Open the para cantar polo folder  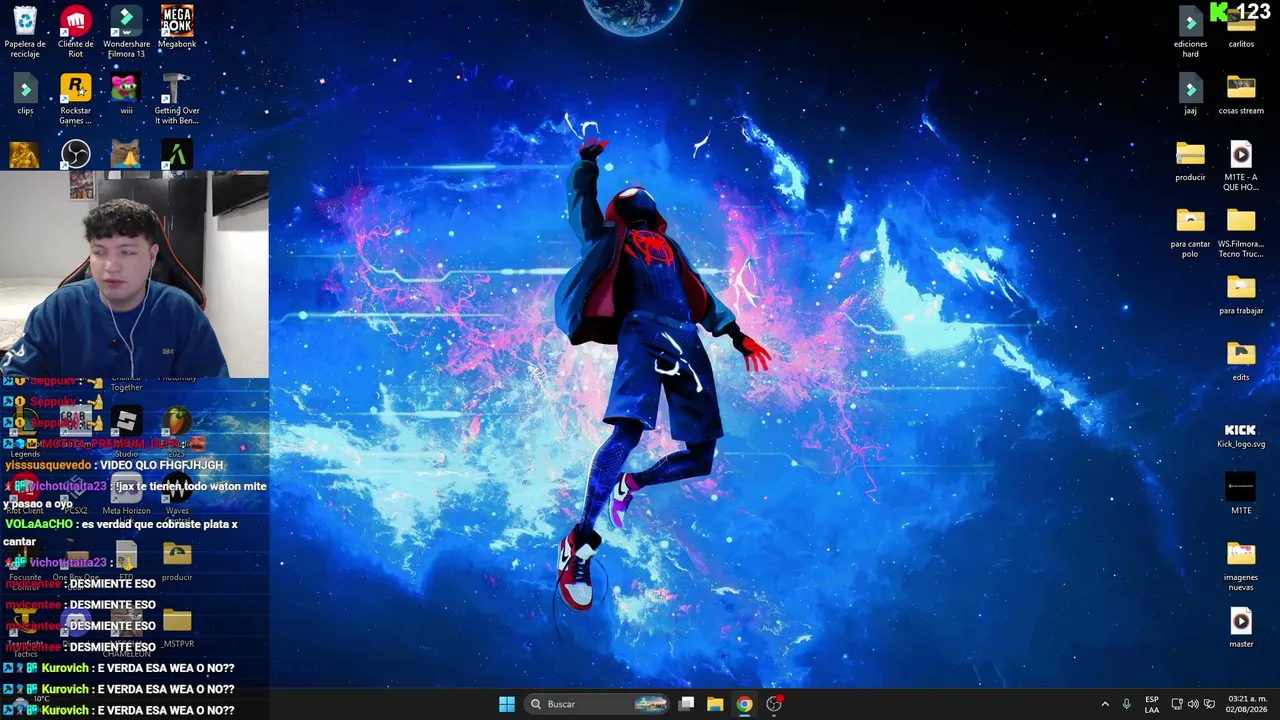pos(1190,232)
